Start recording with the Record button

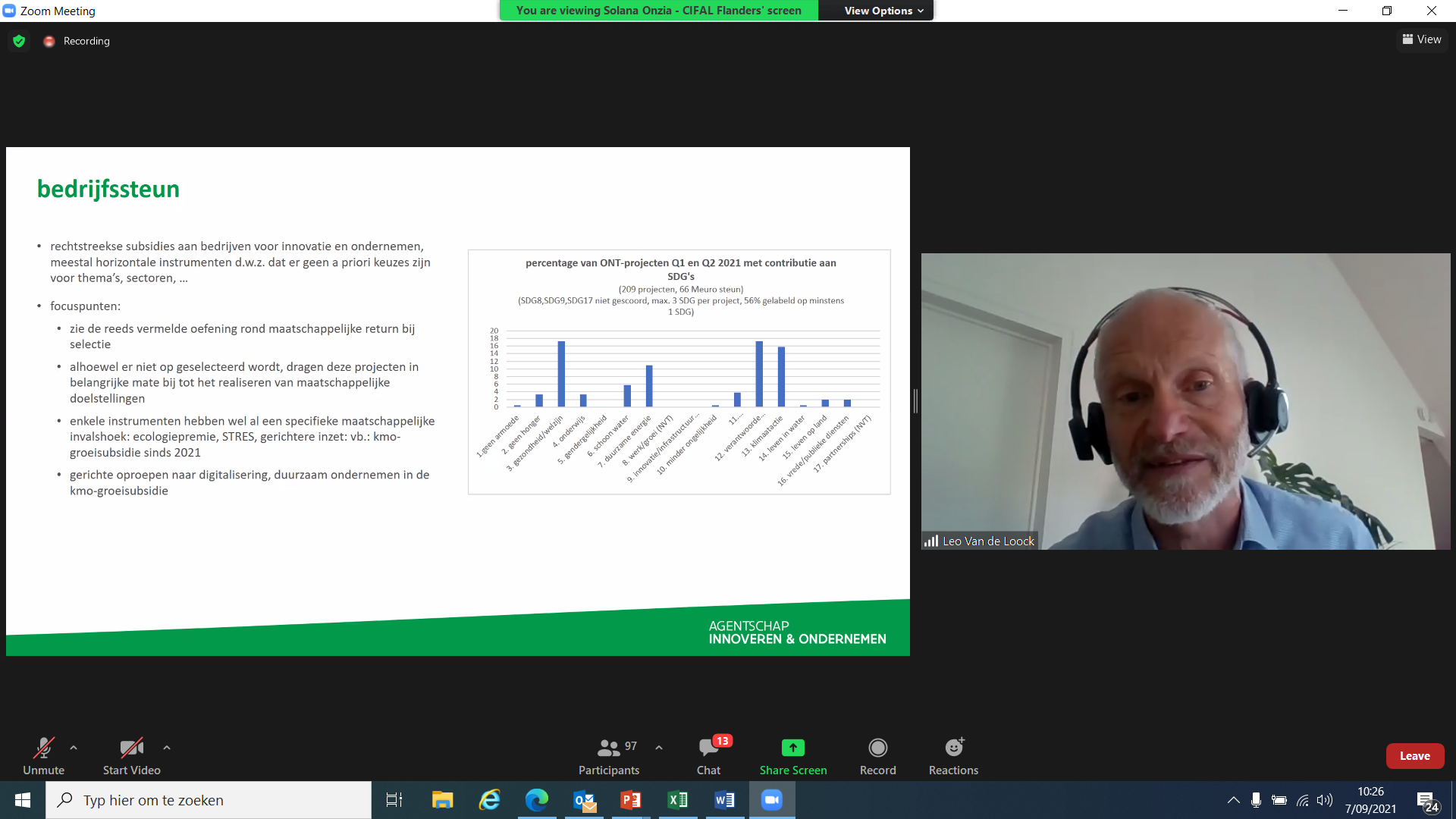pyautogui.click(x=877, y=756)
